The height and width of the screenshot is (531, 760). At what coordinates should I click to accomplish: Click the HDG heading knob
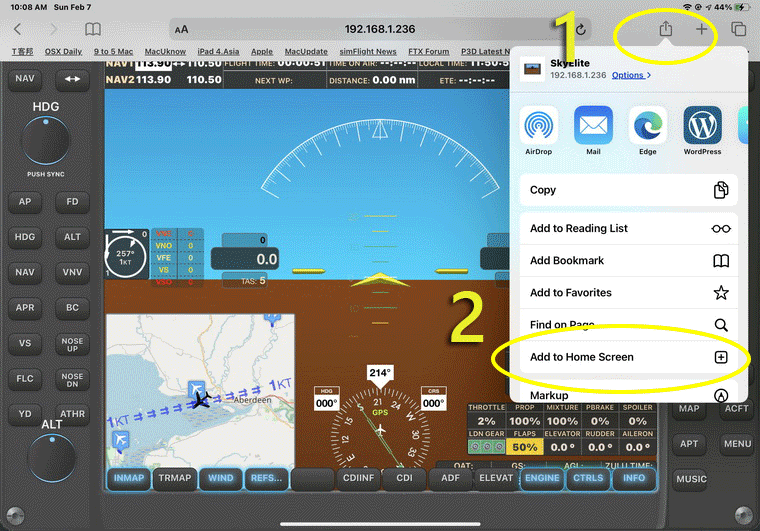click(x=45, y=140)
